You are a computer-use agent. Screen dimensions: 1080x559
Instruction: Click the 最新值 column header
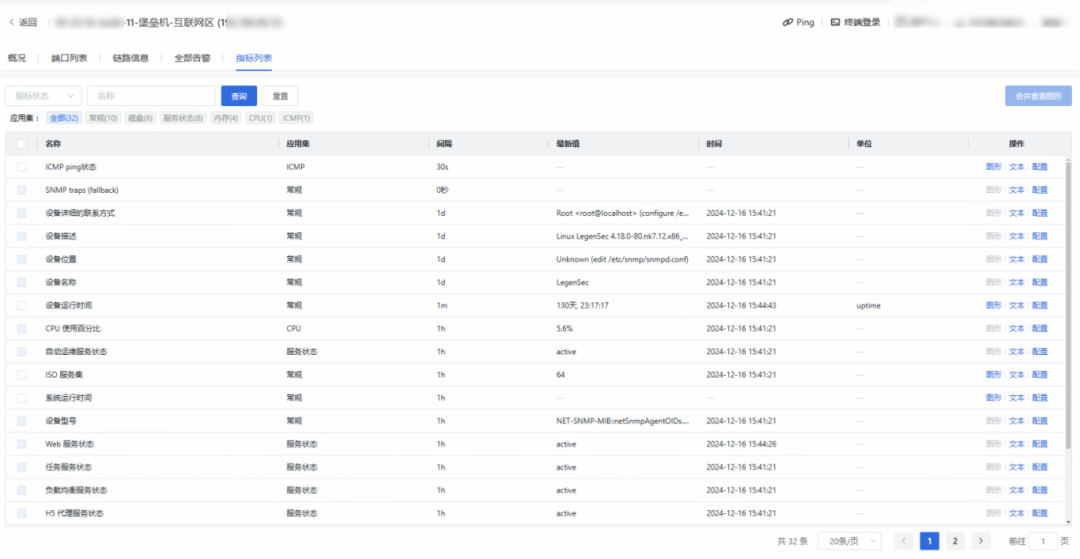pyautogui.click(x=568, y=144)
